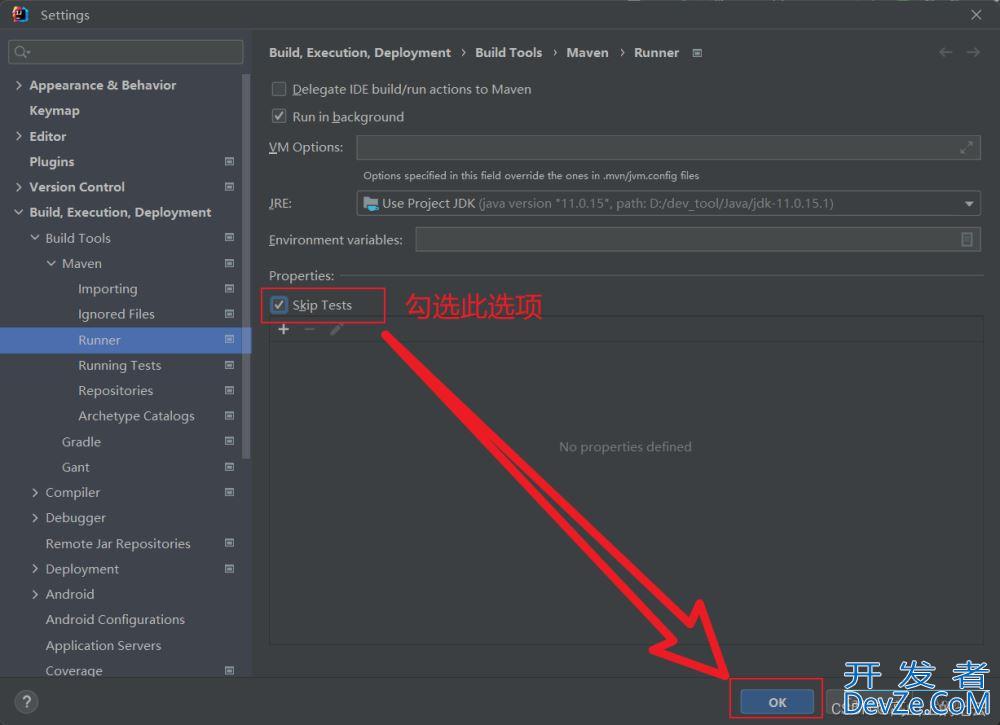Add a new property with plus icon
1000x725 pixels.
click(x=284, y=329)
